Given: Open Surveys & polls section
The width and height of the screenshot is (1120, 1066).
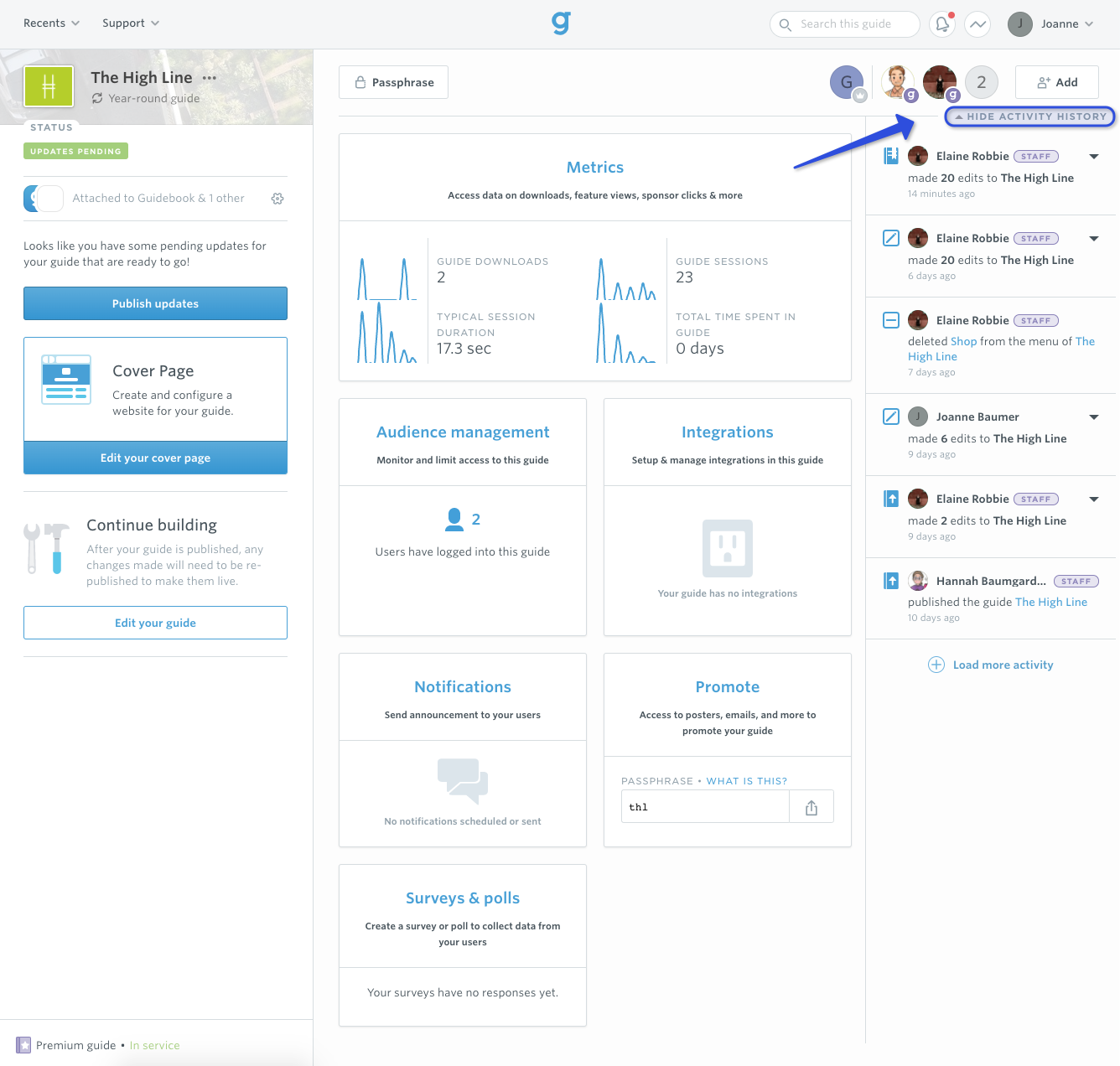Looking at the screenshot, I should tap(463, 898).
